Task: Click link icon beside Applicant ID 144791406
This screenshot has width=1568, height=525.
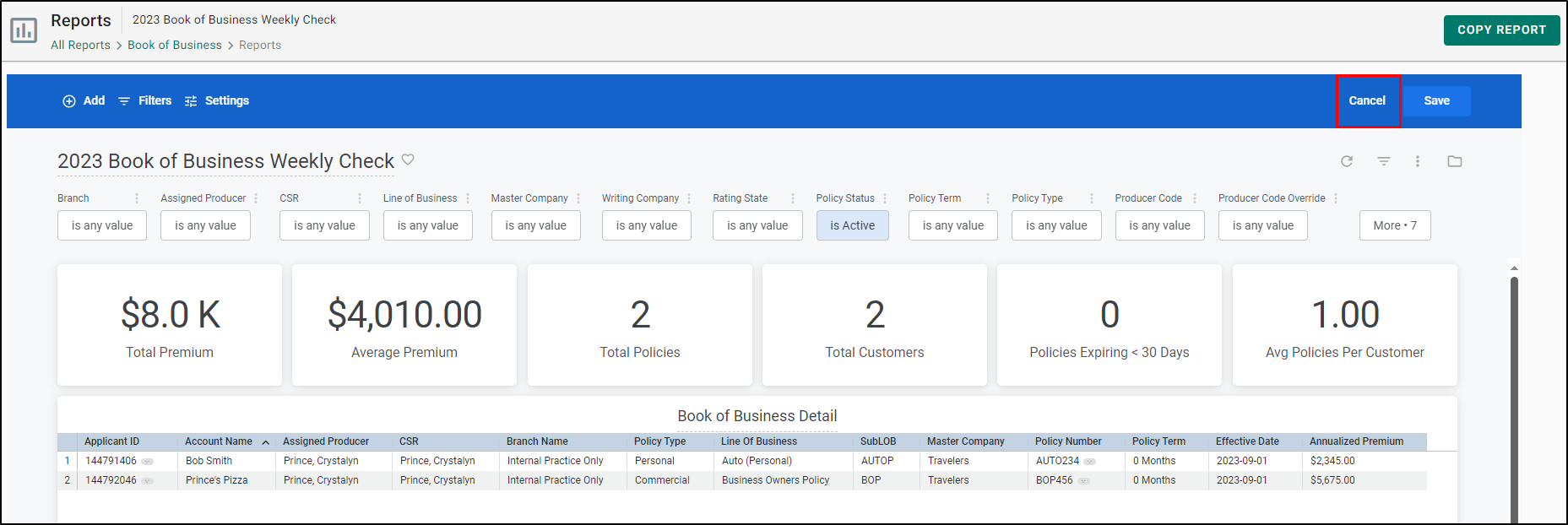Action: 148,462
